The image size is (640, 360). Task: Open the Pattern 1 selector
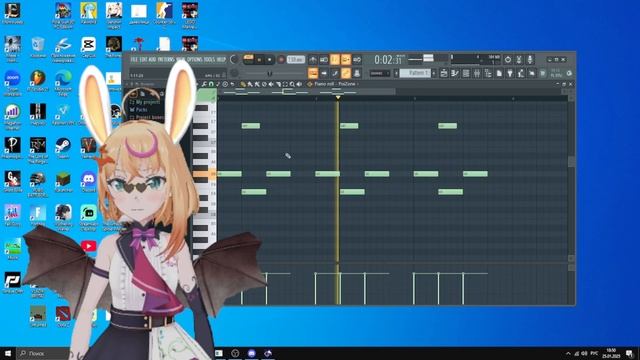[415, 73]
